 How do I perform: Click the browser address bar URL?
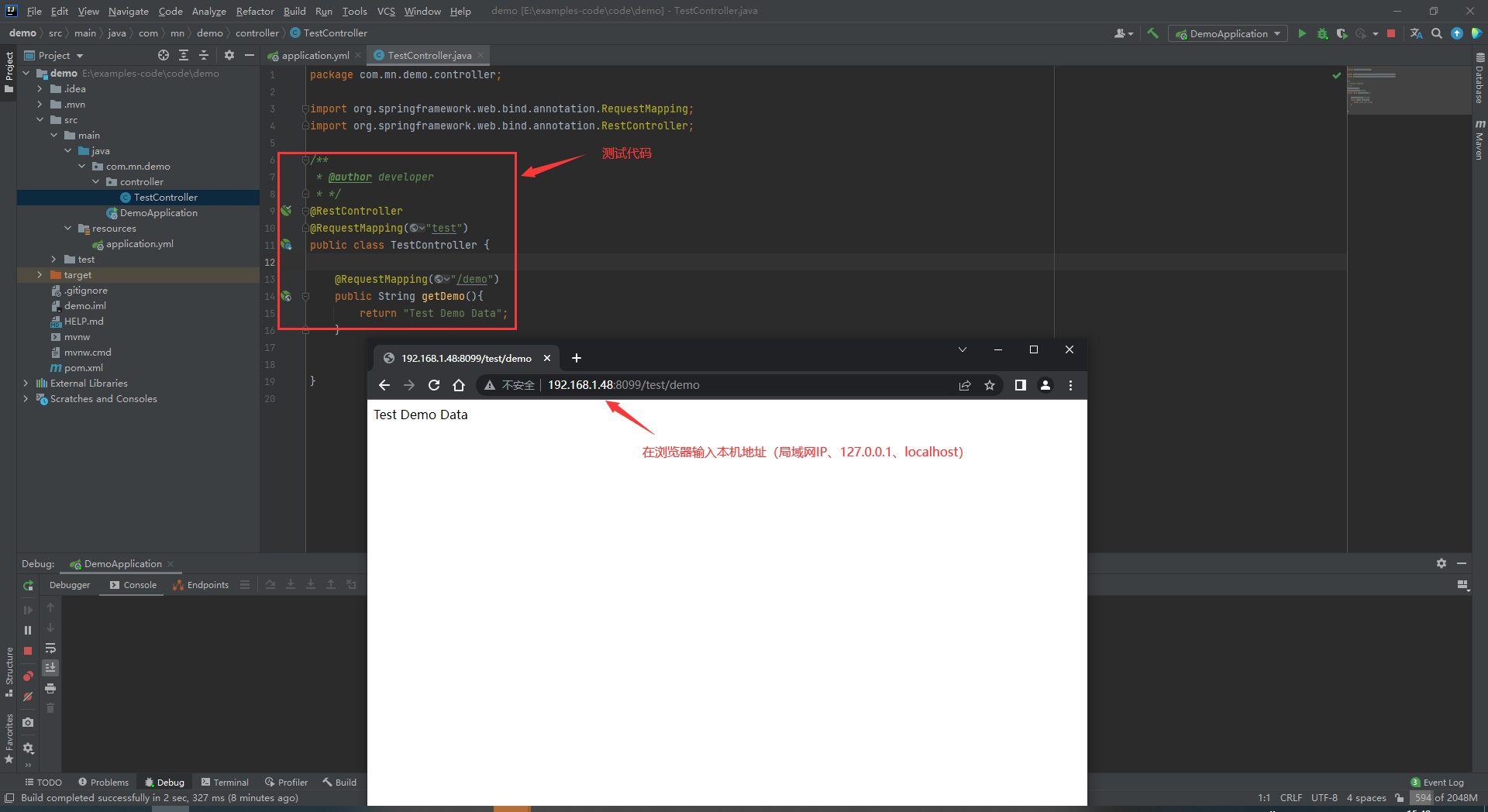pyautogui.click(x=624, y=385)
